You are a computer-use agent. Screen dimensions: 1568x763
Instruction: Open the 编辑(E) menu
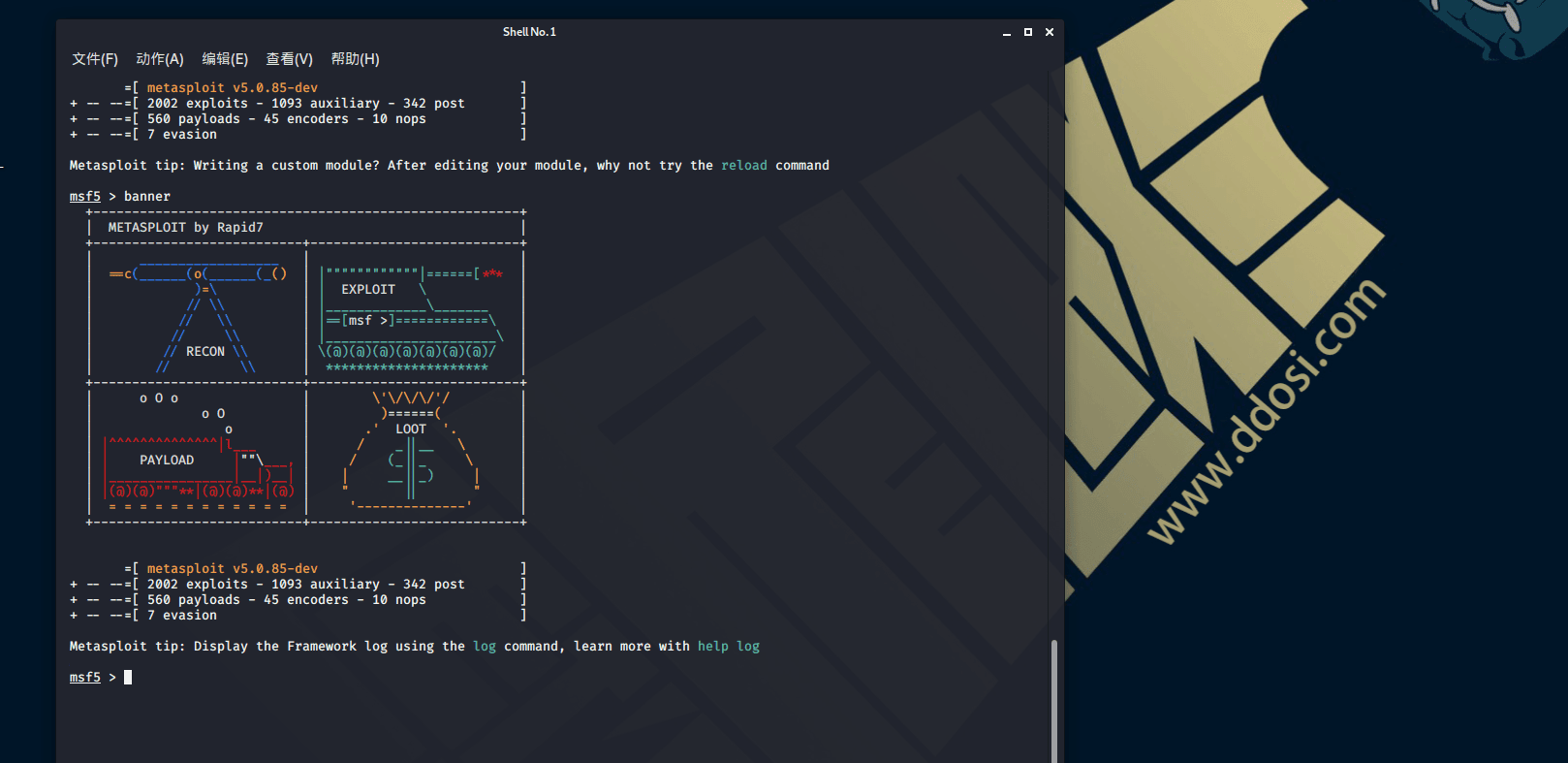[x=225, y=59]
